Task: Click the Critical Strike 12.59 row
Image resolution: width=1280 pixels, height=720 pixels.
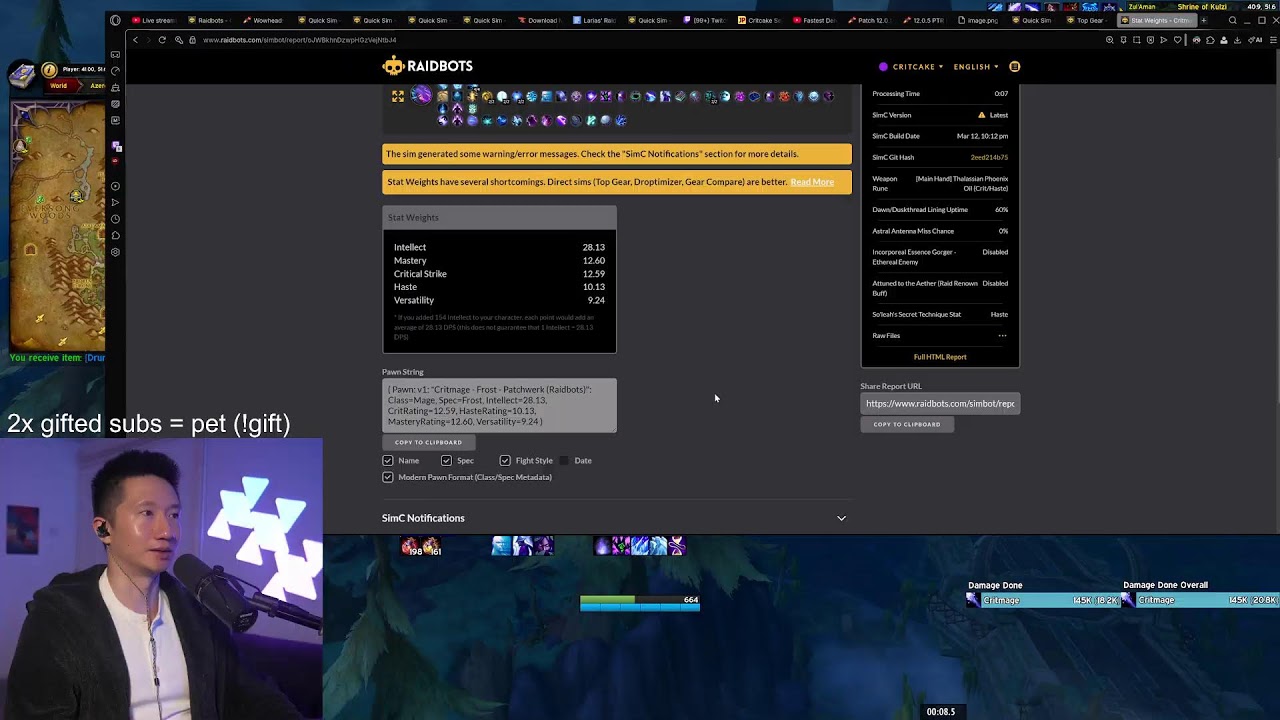Action: point(499,274)
